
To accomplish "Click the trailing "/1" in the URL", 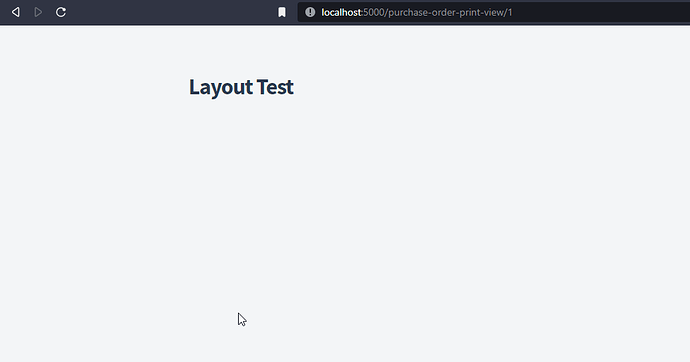I will (508, 12).
